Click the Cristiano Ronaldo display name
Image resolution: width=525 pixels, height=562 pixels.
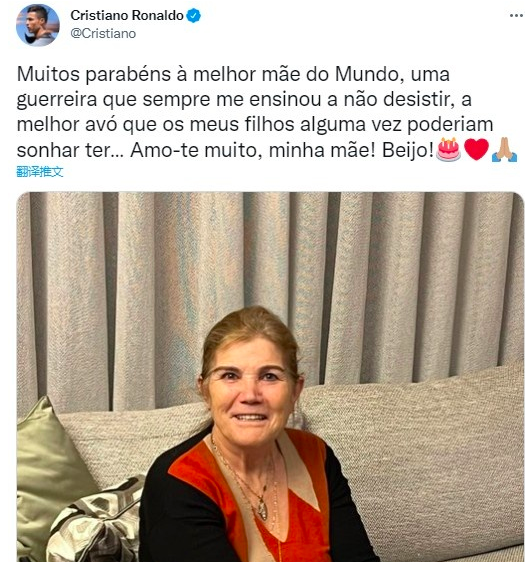point(127,15)
